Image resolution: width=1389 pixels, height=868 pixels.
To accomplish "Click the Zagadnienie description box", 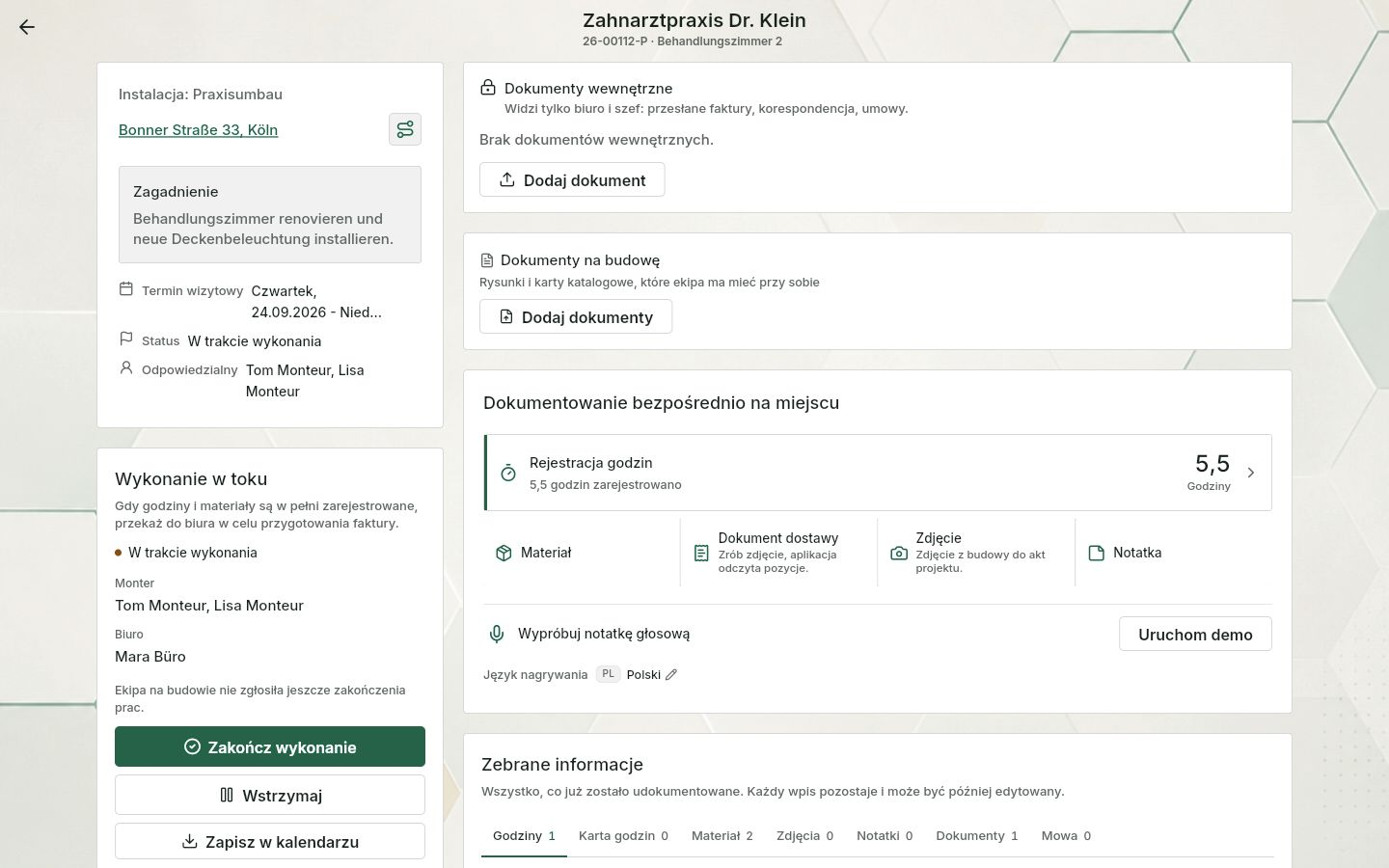I will 270,214.
